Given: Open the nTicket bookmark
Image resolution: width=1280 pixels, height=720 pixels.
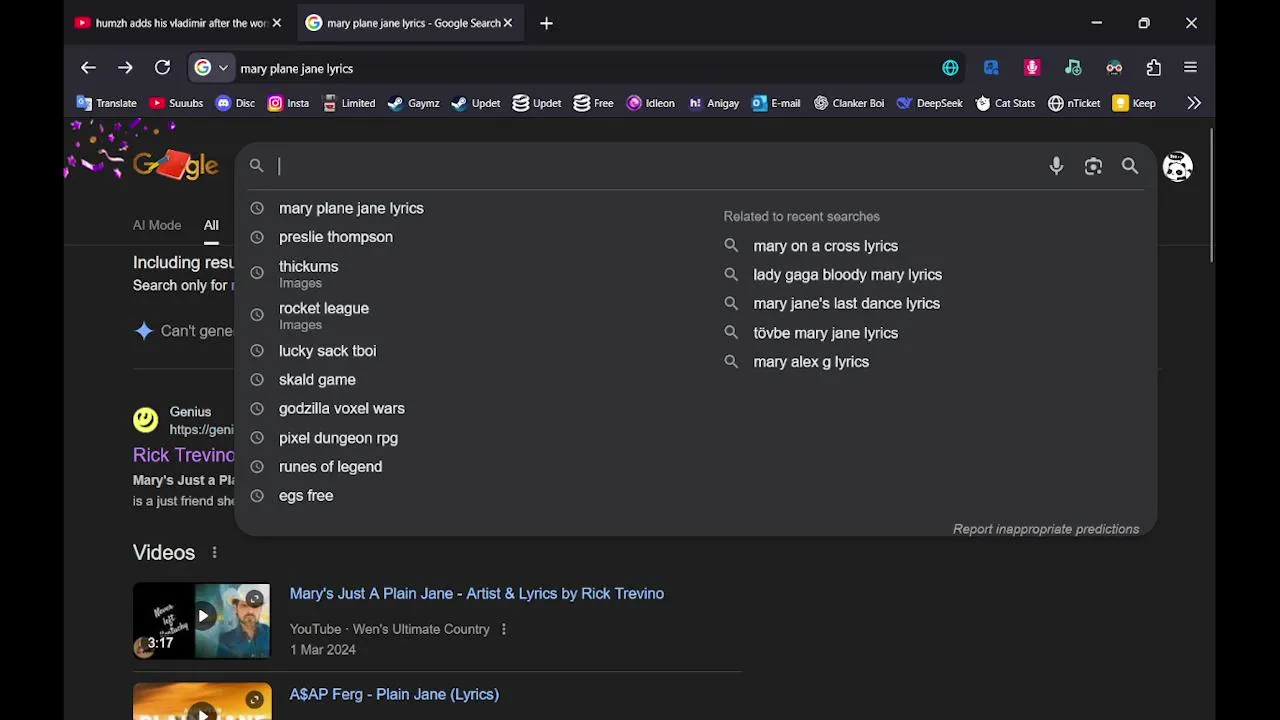Looking at the screenshot, I should [x=1074, y=103].
